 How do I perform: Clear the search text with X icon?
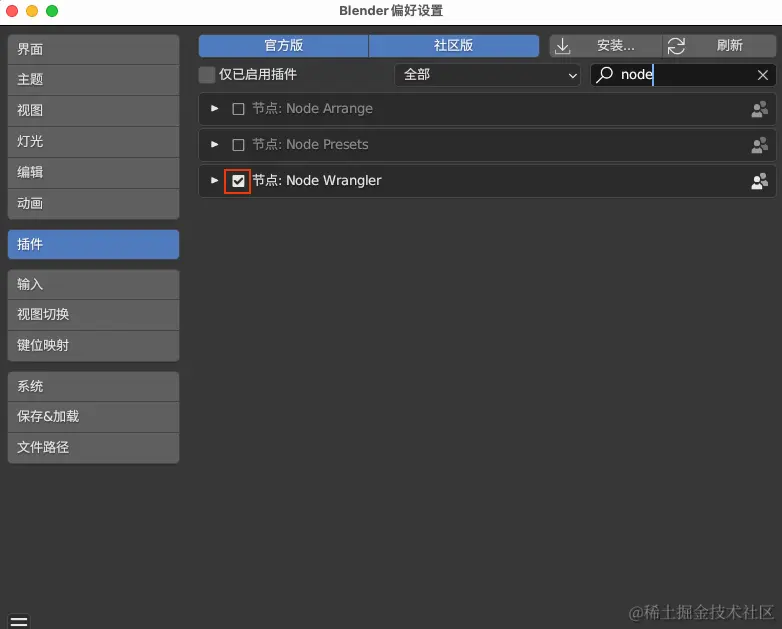pyautogui.click(x=763, y=75)
